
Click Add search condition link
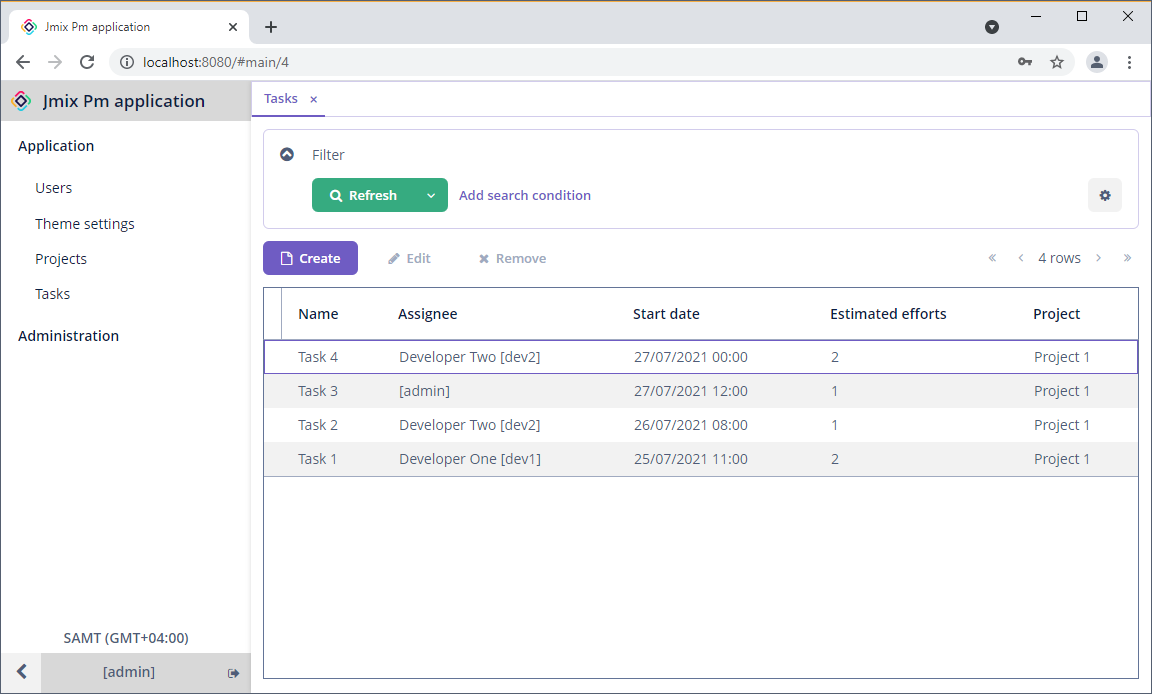pos(524,196)
